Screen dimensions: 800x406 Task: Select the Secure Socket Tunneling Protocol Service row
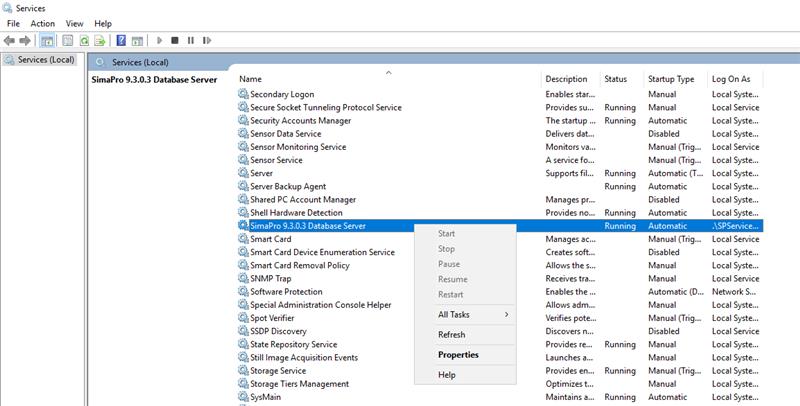[500, 107]
